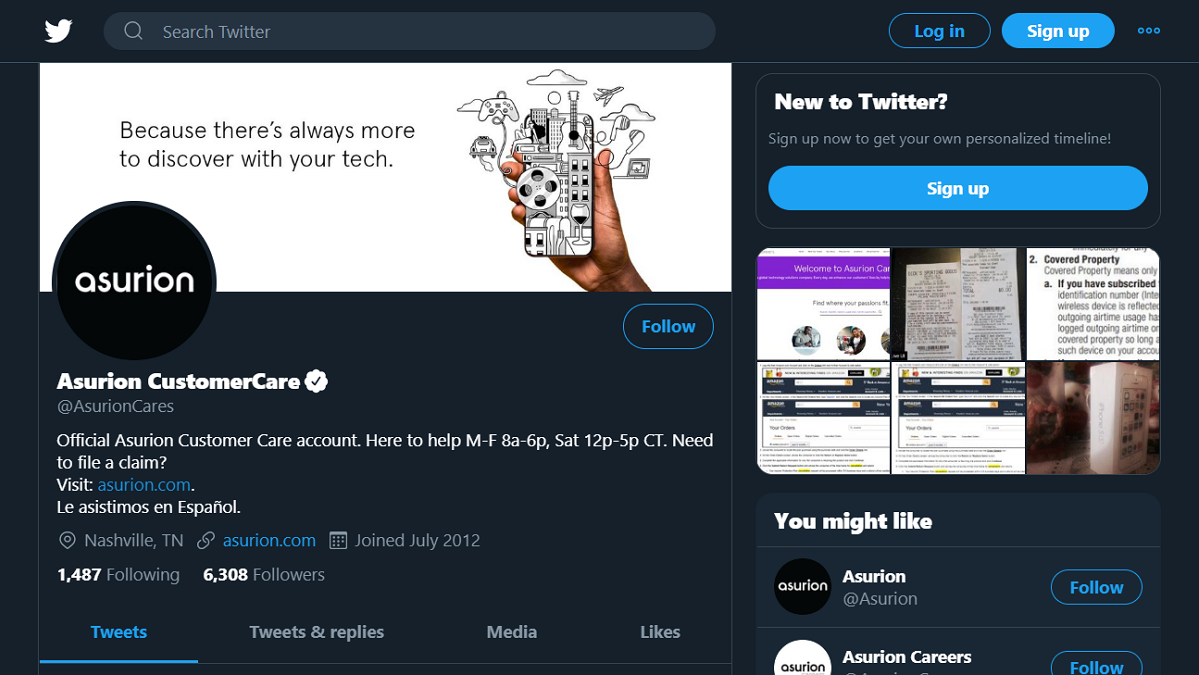Click the verified badge next to Asurion CustomerCare
Image resolution: width=1199 pixels, height=675 pixels.
click(317, 381)
